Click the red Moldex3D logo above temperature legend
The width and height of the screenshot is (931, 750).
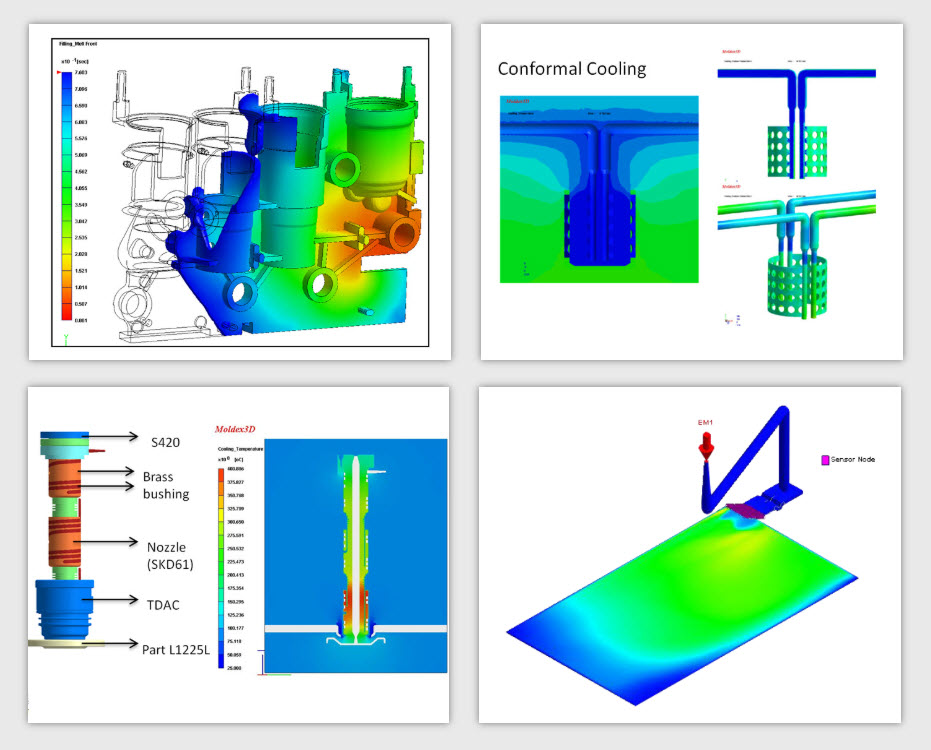235,429
